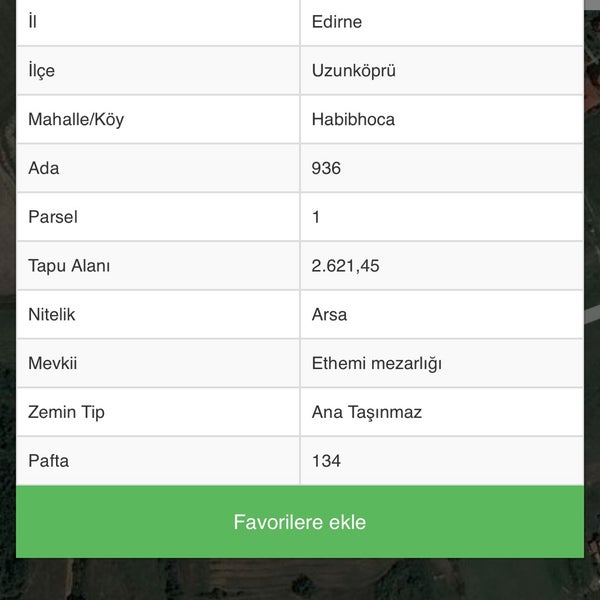The image size is (600, 600).
Task: Select the Edirne value in İl row
Action: click(x=337, y=22)
